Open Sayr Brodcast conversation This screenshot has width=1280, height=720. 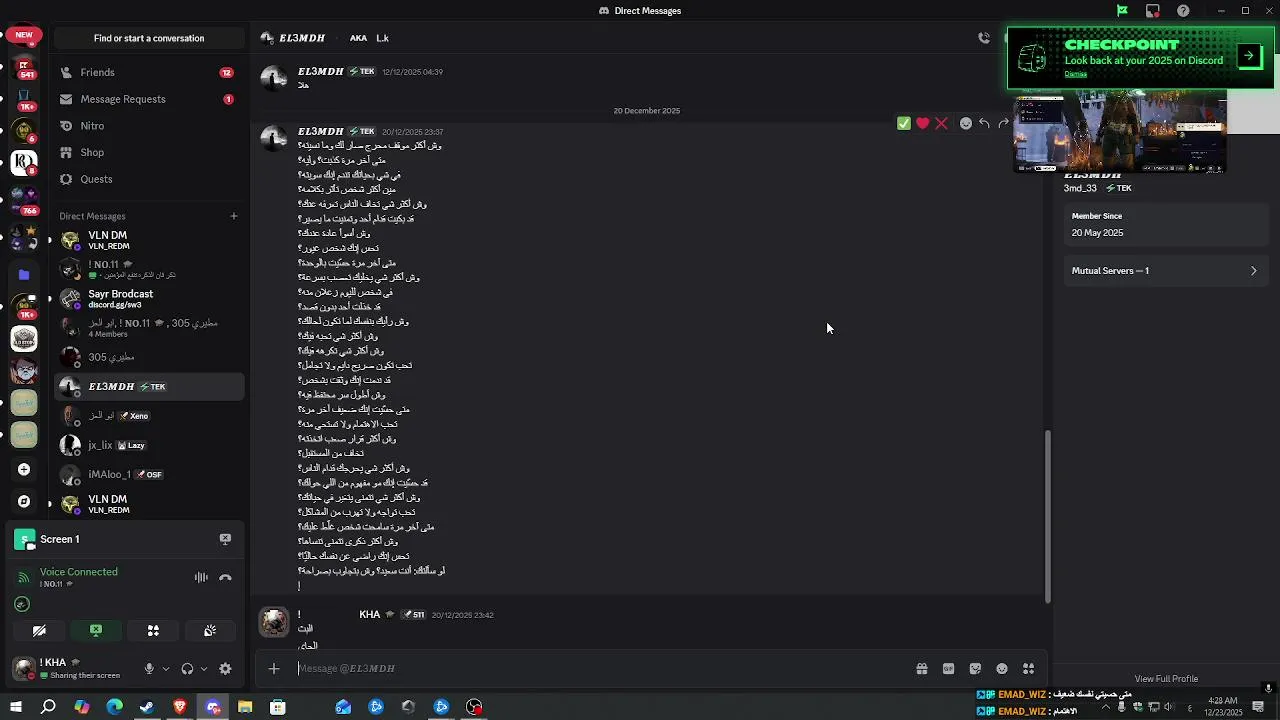(149, 298)
